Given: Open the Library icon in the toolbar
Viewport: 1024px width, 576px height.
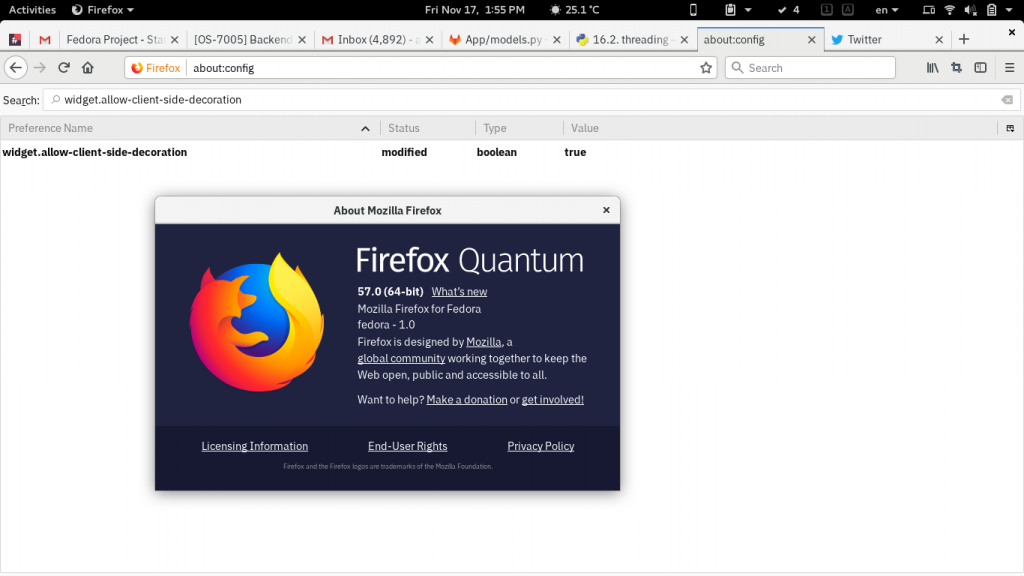Looking at the screenshot, I should (x=933, y=68).
